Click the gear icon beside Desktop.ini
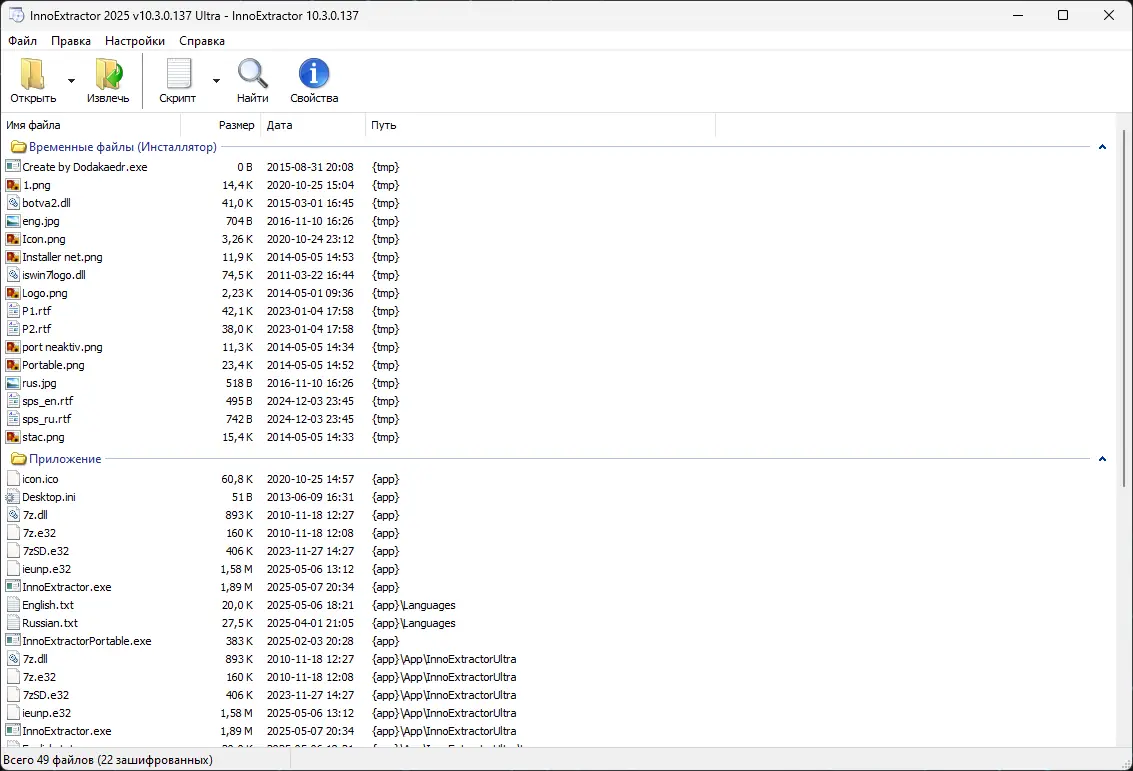 (11, 497)
